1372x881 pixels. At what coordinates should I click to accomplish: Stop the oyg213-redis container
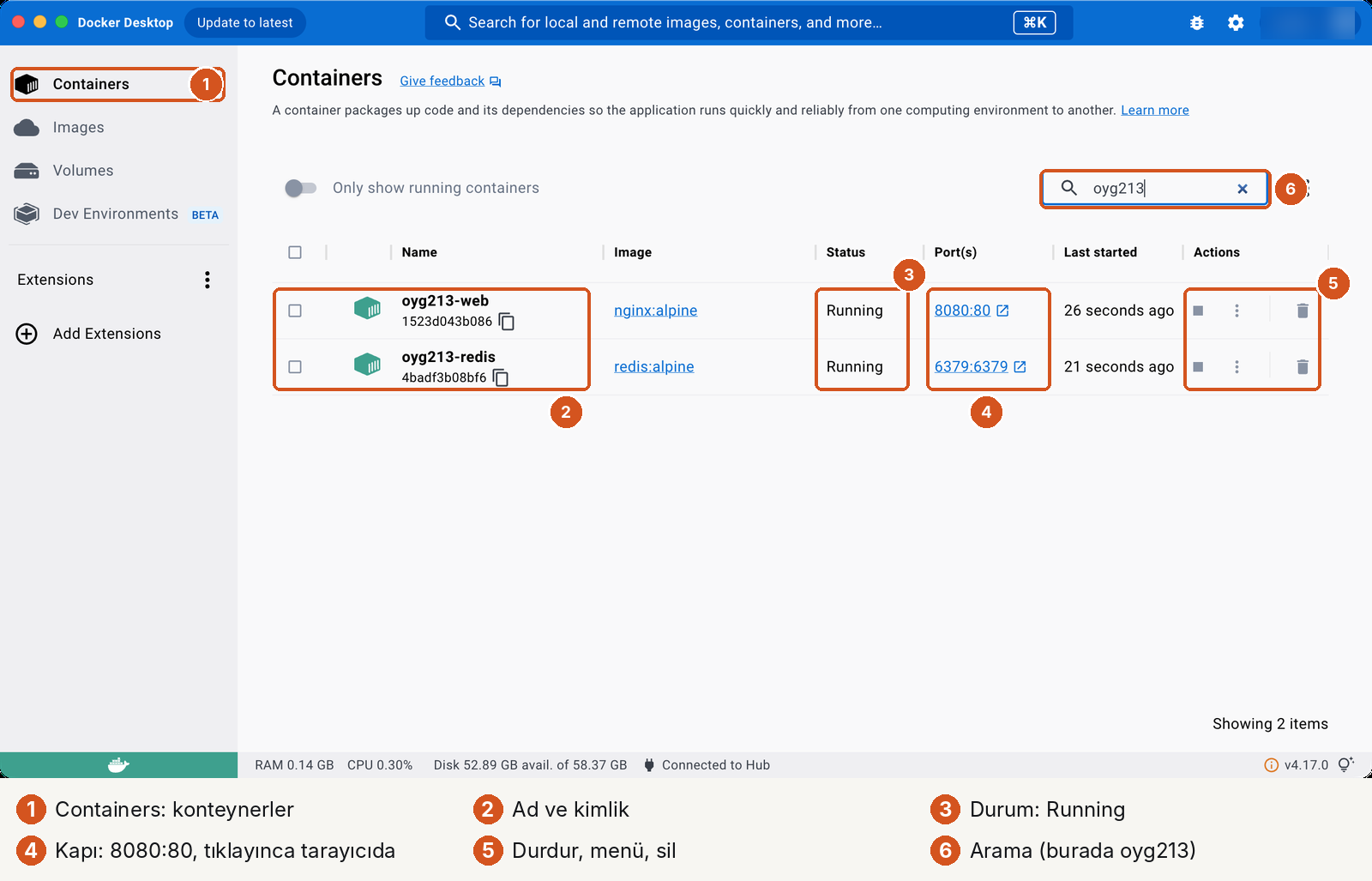(1198, 367)
